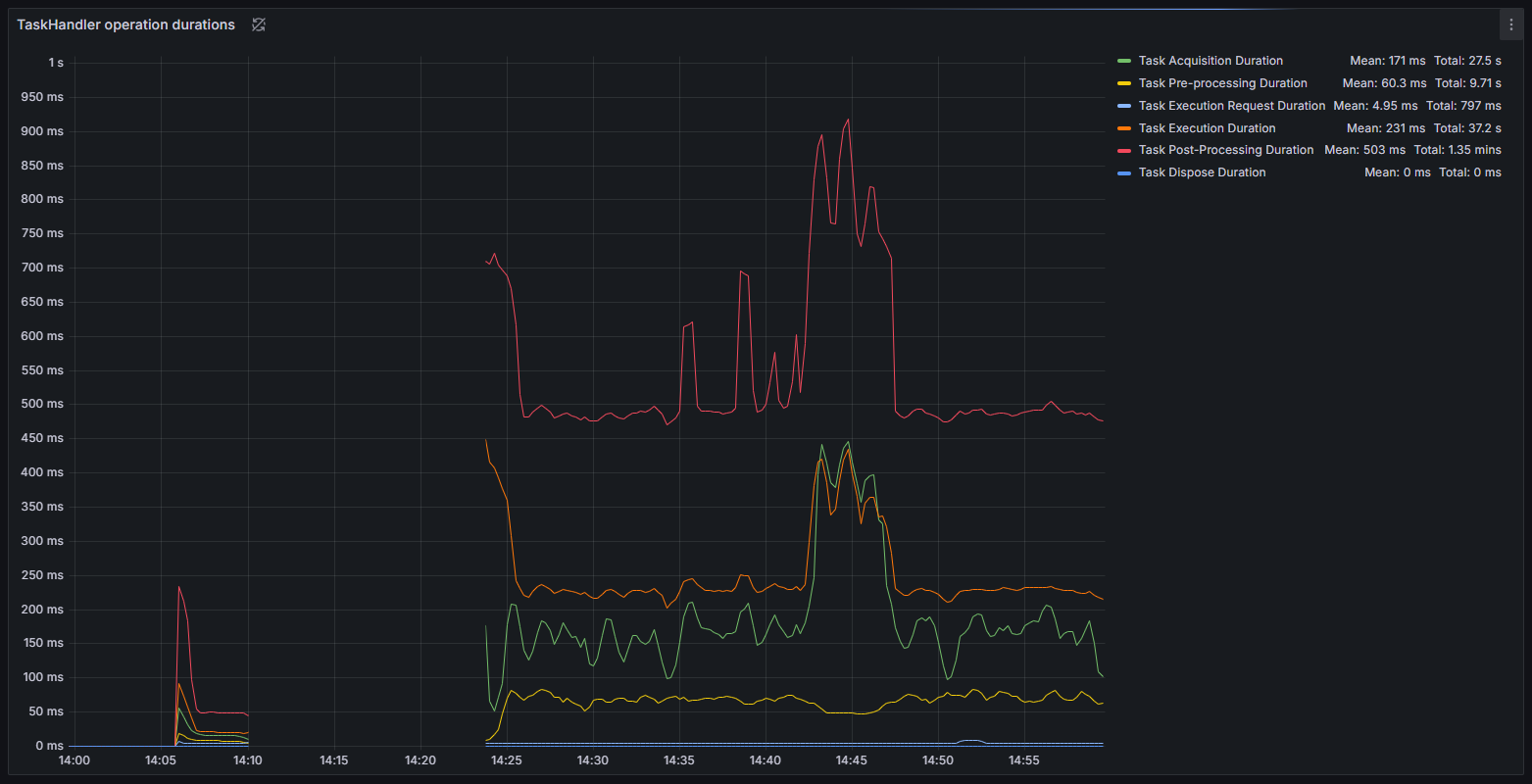Toggle Task Acquisition Duration series in legend
The width and height of the screenshot is (1532, 784).
1211,61
